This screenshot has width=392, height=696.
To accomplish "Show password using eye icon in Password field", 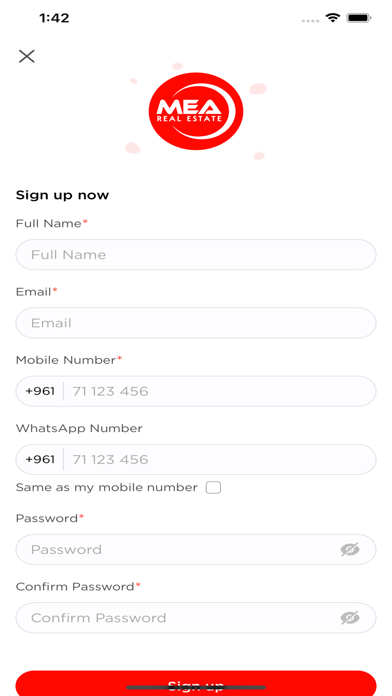I will tap(350, 550).
